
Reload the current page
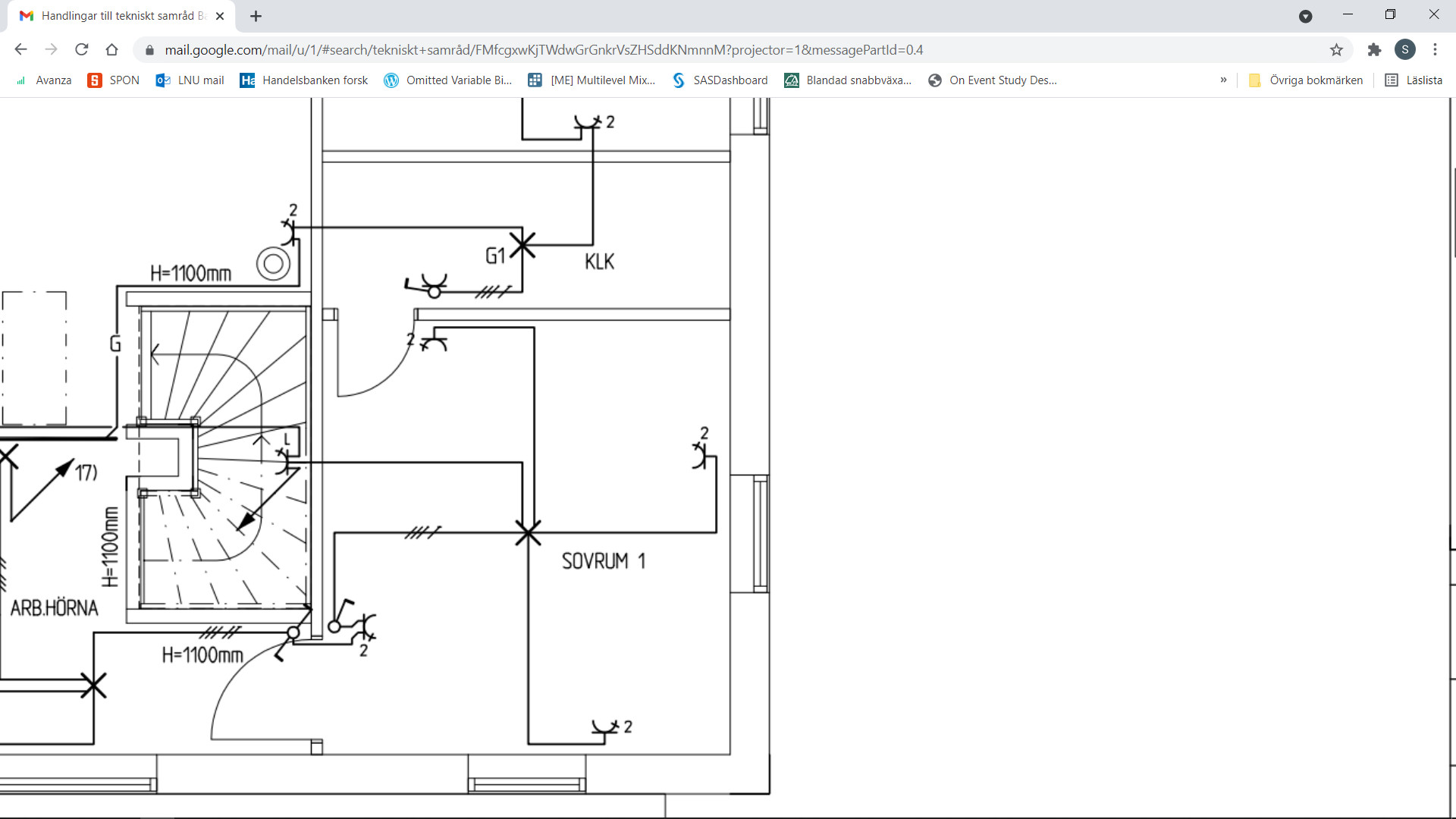pyautogui.click(x=82, y=50)
